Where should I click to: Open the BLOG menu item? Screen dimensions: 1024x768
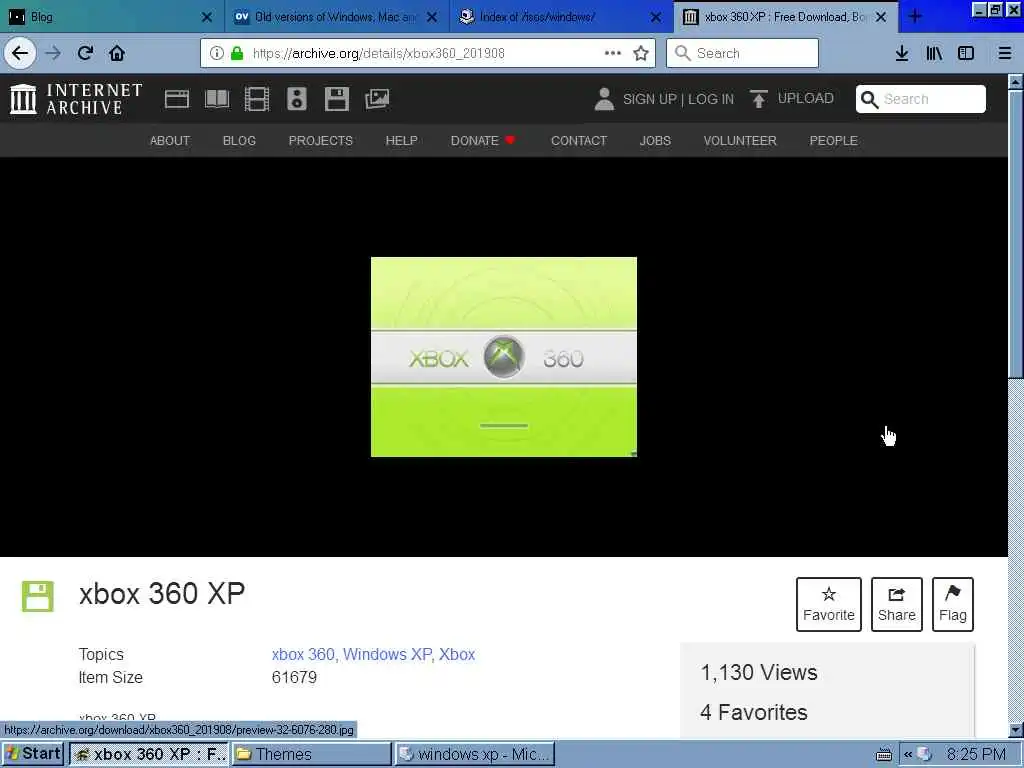point(239,140)
